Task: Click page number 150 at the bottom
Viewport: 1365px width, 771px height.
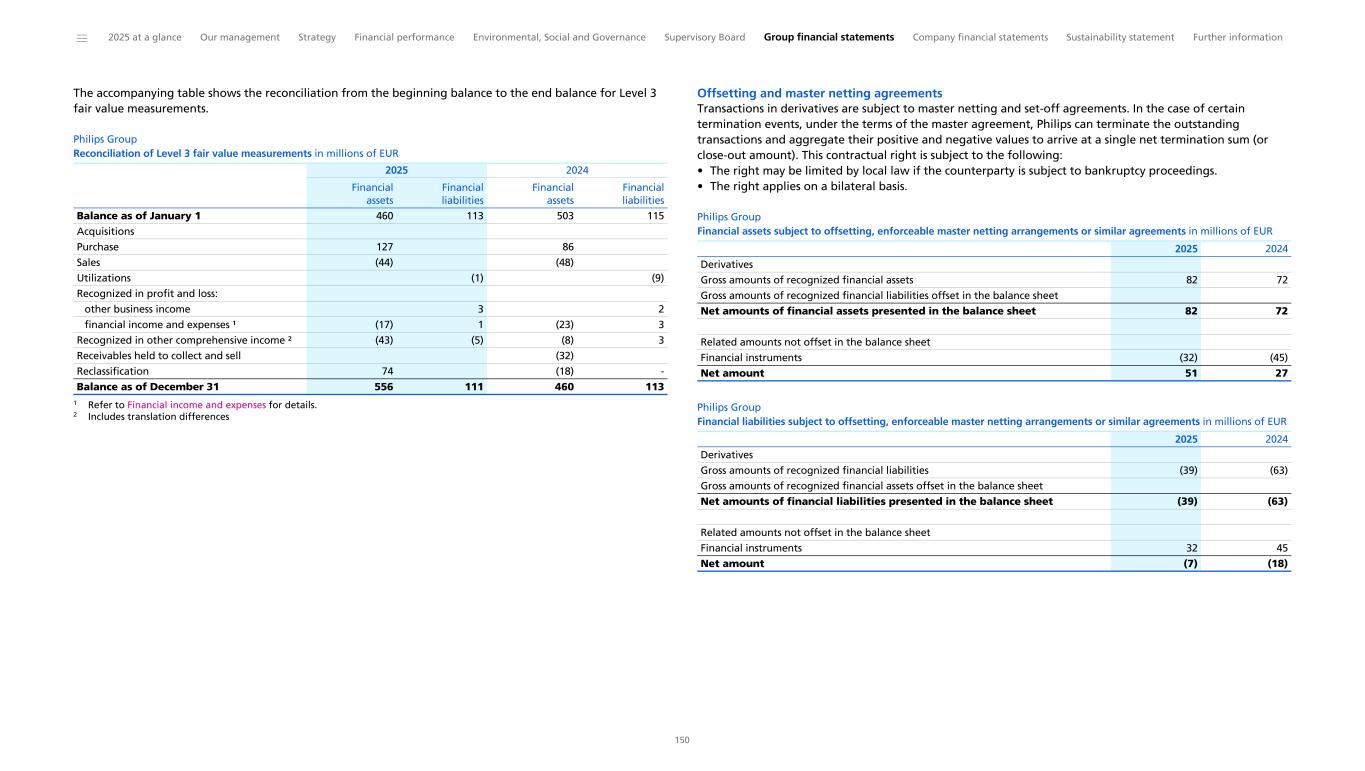Action: [x=682, y=740]
